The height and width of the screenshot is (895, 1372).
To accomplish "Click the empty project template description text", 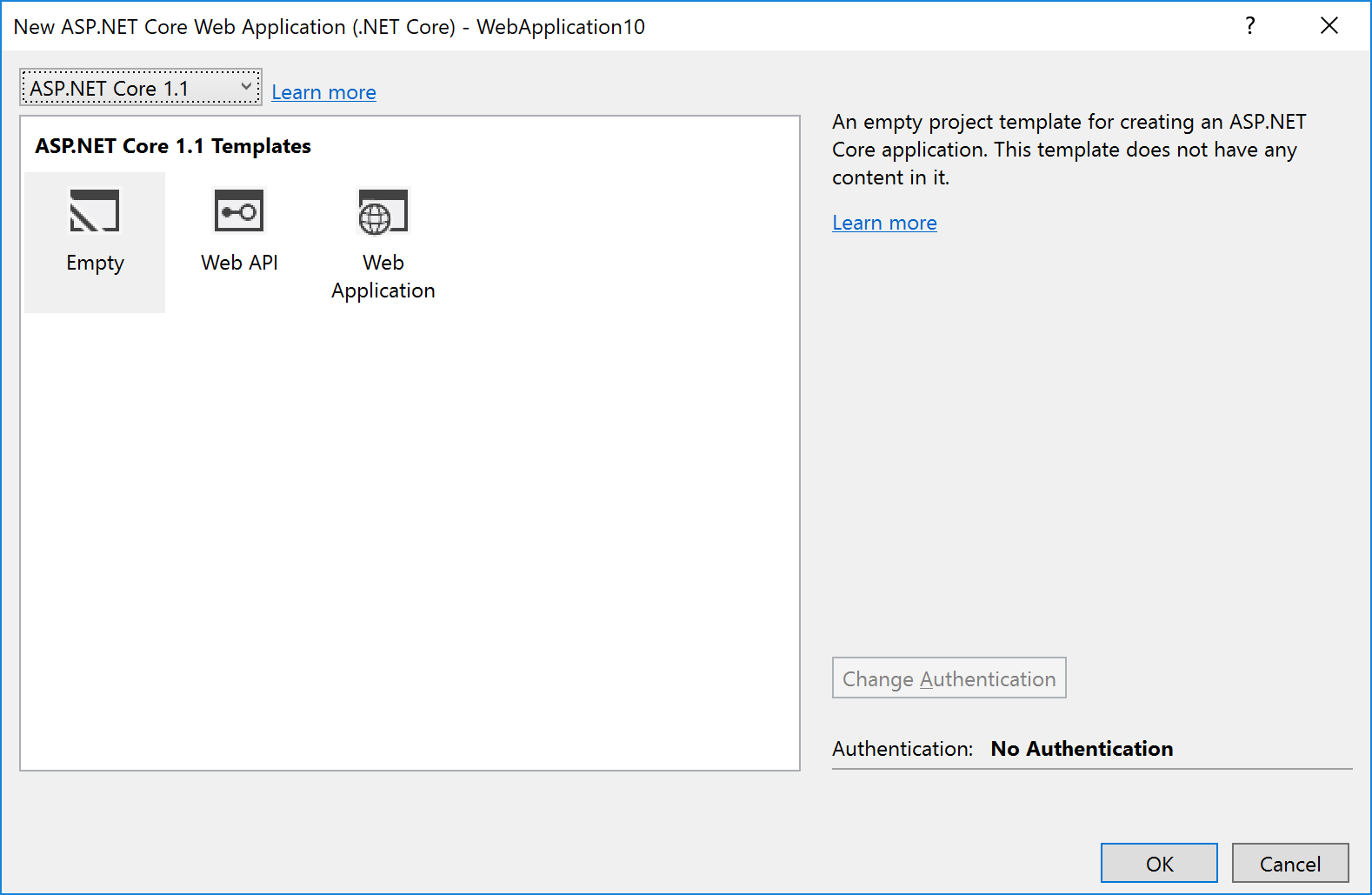I will pos(1068,150).
